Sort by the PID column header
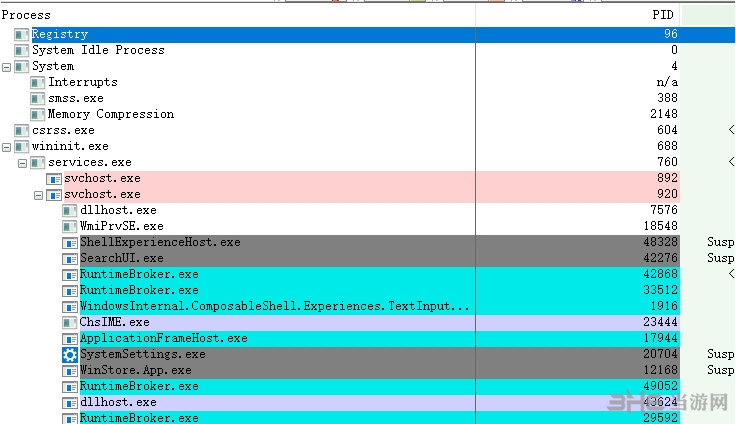The width and height of the screenshot is (736, 424). coord(664,15)
